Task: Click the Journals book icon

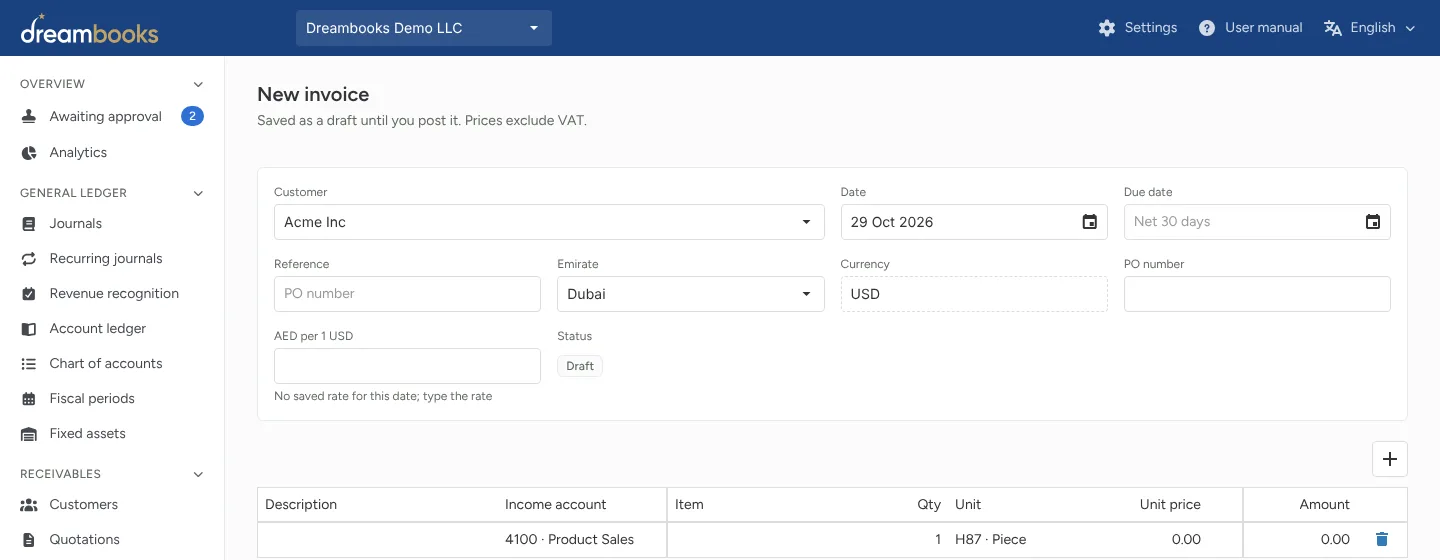Action: 29,224
